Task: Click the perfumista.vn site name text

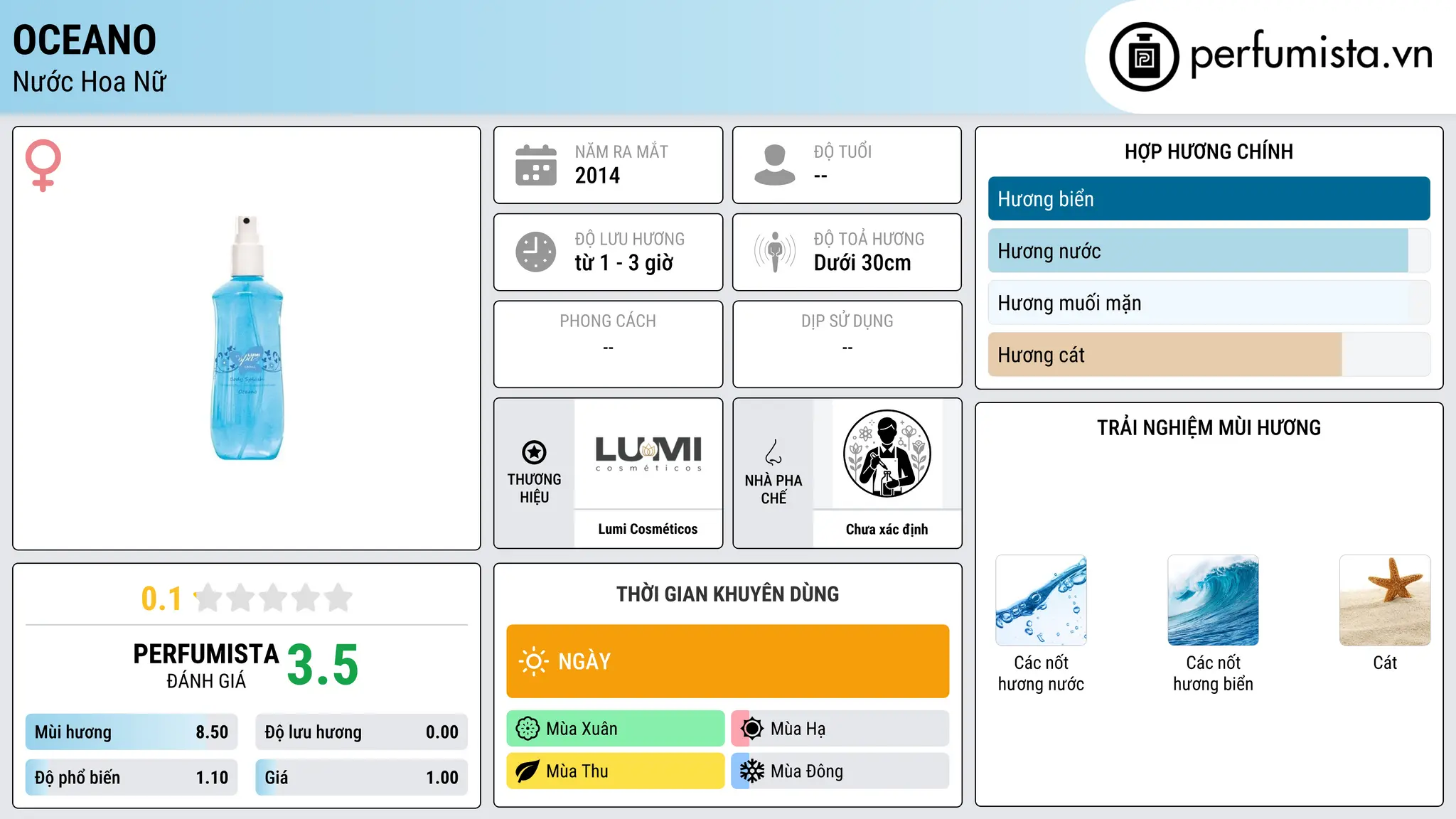Action: (x=1312, y=55)
